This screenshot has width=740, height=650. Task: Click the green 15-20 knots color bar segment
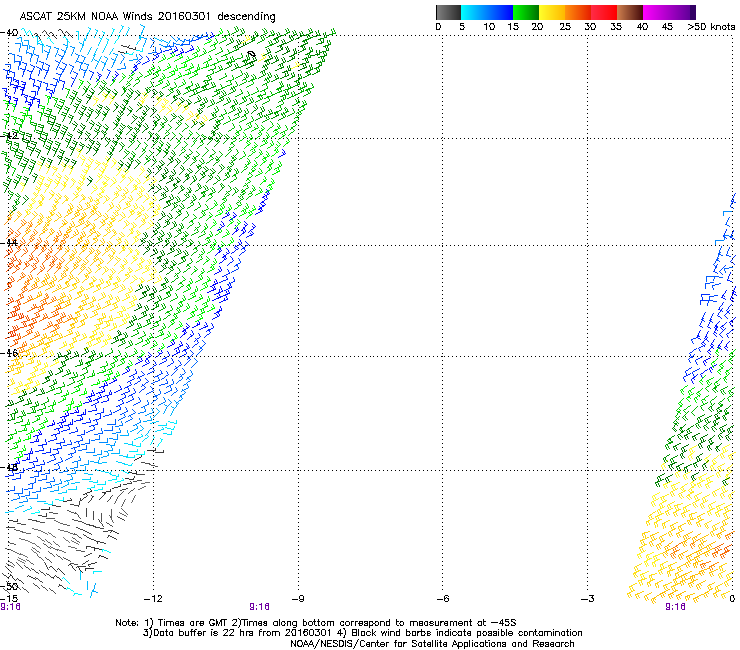click(x=526, y=12)
